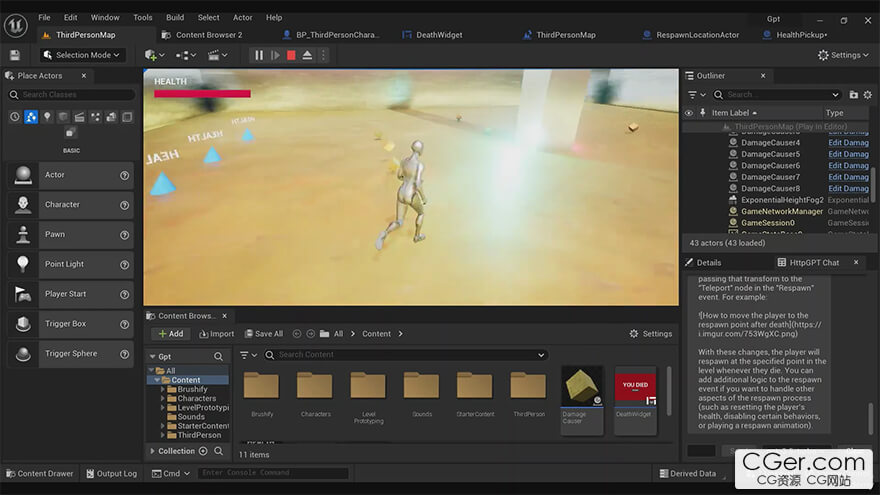Close the Place Actors panel
This screenshot has width=880, height=495.
(84, 76)
